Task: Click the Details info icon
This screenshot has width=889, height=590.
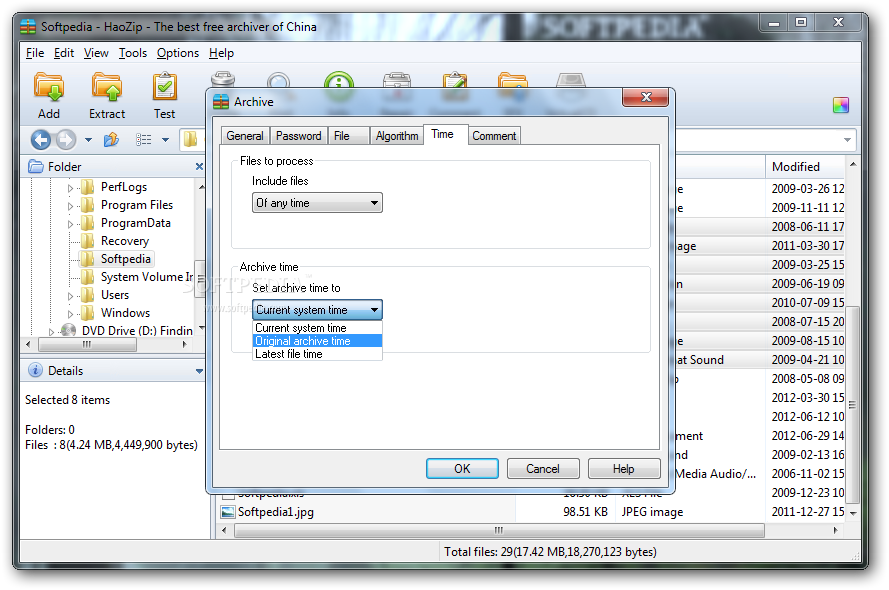Action: pyautogui.click(x=35, y=370)
